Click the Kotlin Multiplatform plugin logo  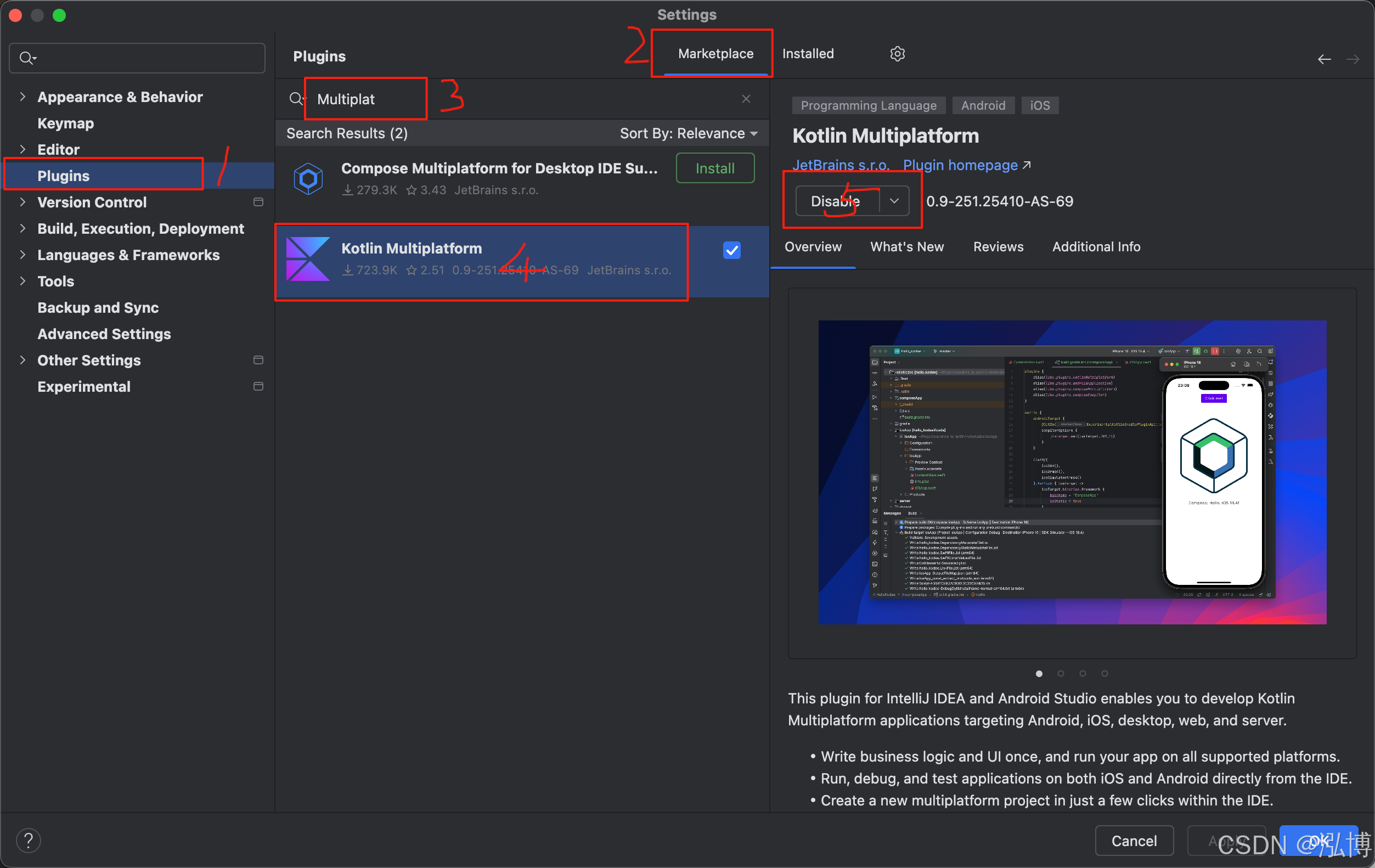(308, 258)
